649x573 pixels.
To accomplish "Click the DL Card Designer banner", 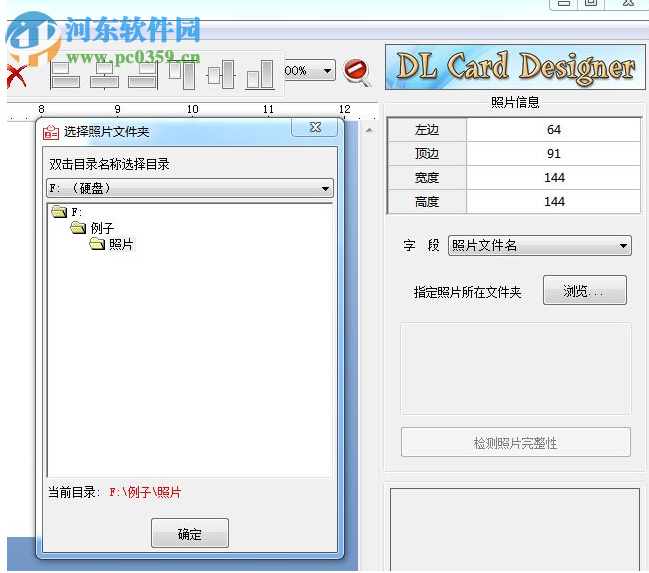I will tap(515, 67).
